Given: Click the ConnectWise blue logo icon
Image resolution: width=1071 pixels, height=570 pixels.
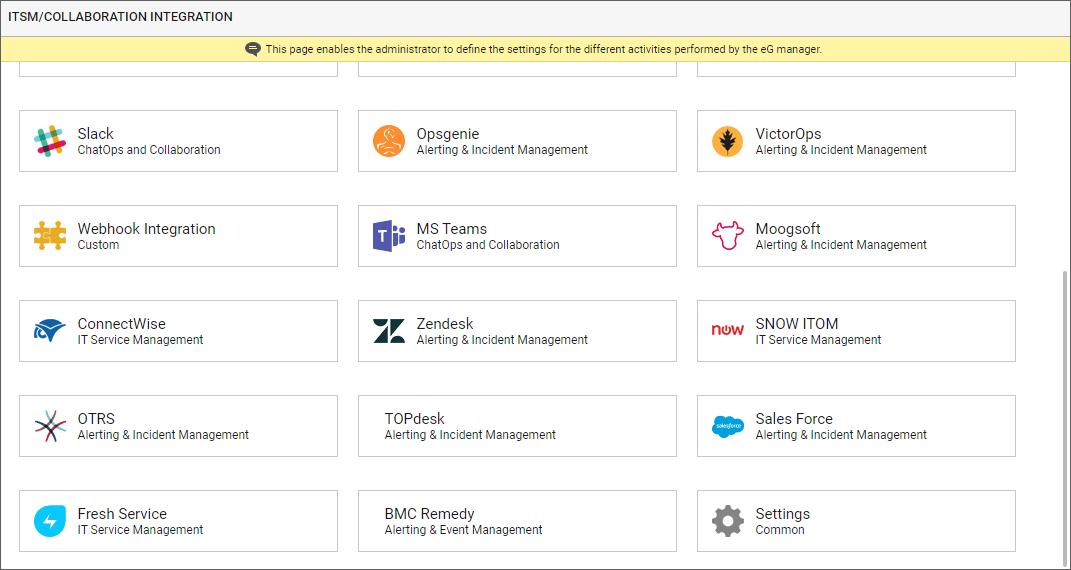Looking at the screenshot, I should (50, 331).
